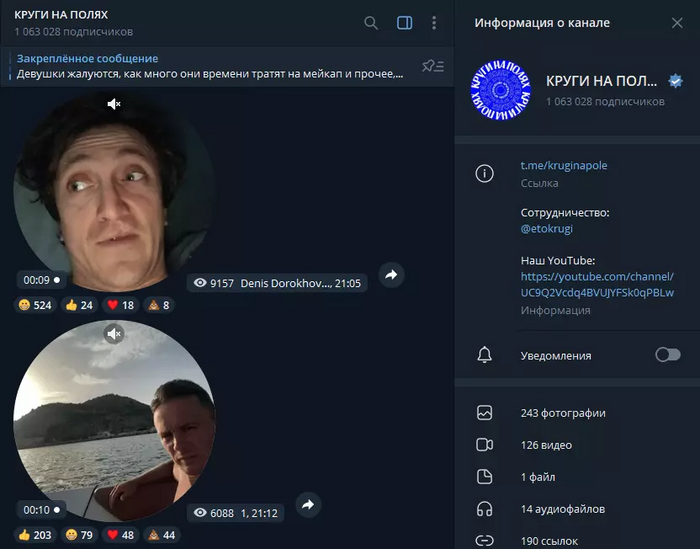Open the pinned messages list icon
The height and width of the screenshot is (549, 700).
coord(433,66)
